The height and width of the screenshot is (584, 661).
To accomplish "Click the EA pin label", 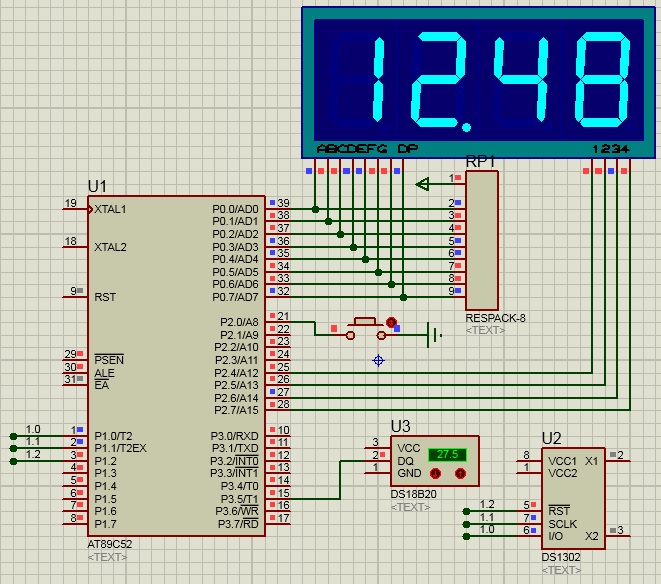I will coord(102,385).
